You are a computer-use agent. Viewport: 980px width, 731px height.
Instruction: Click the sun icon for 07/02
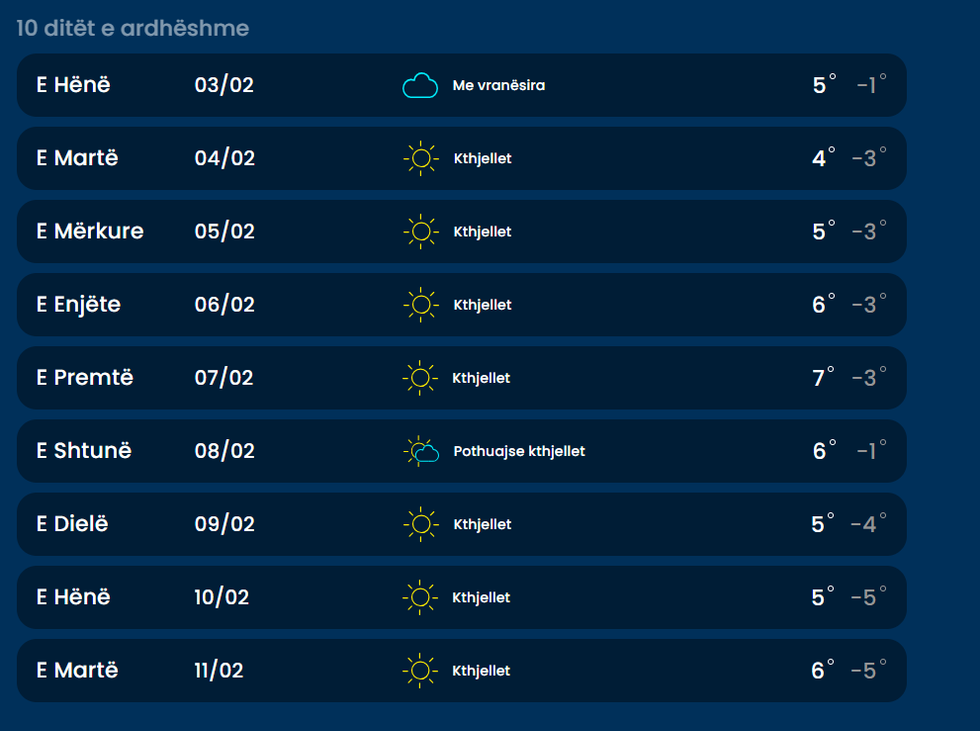(420, 378)
